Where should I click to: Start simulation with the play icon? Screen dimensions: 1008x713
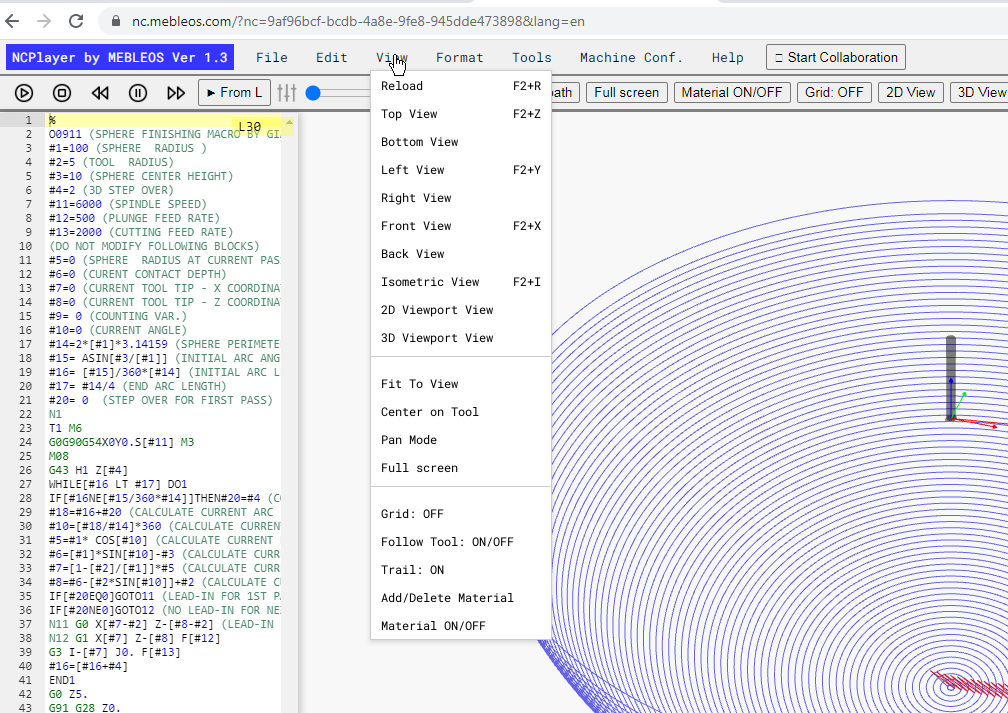coord(24,93)
